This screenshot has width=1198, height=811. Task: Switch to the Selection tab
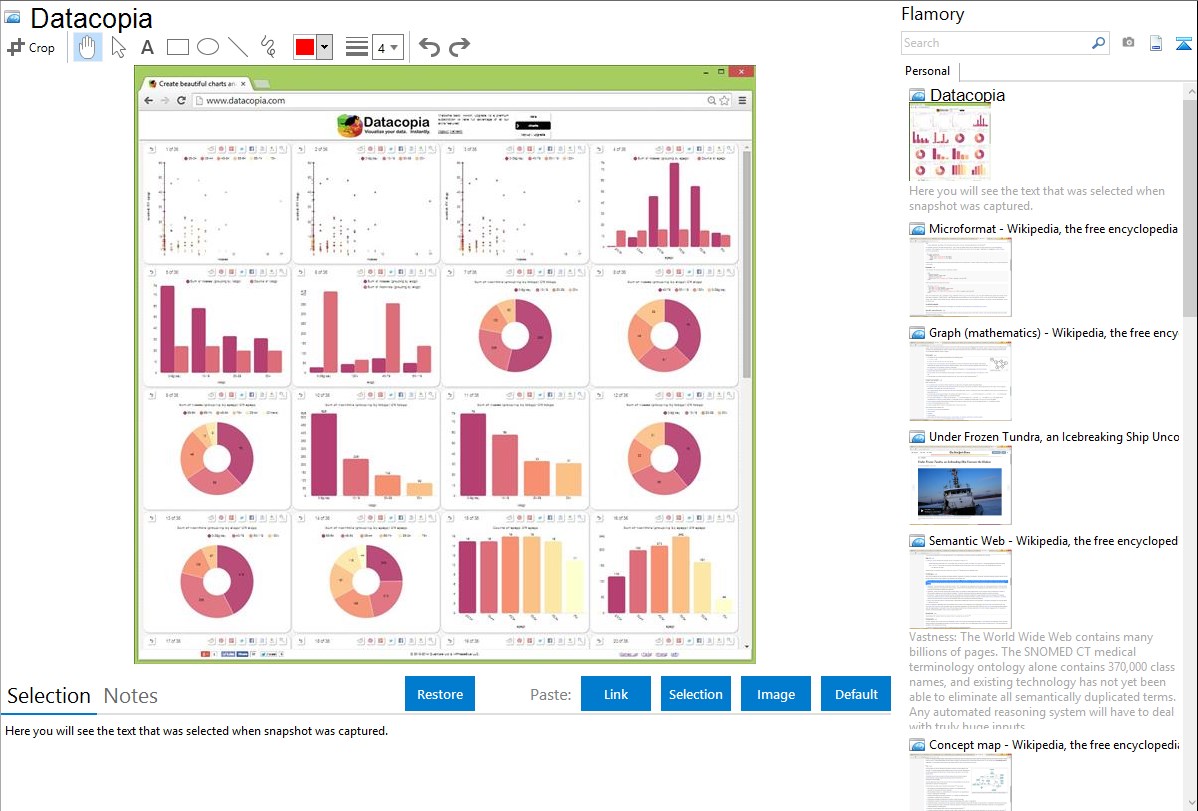click(49, 696)
